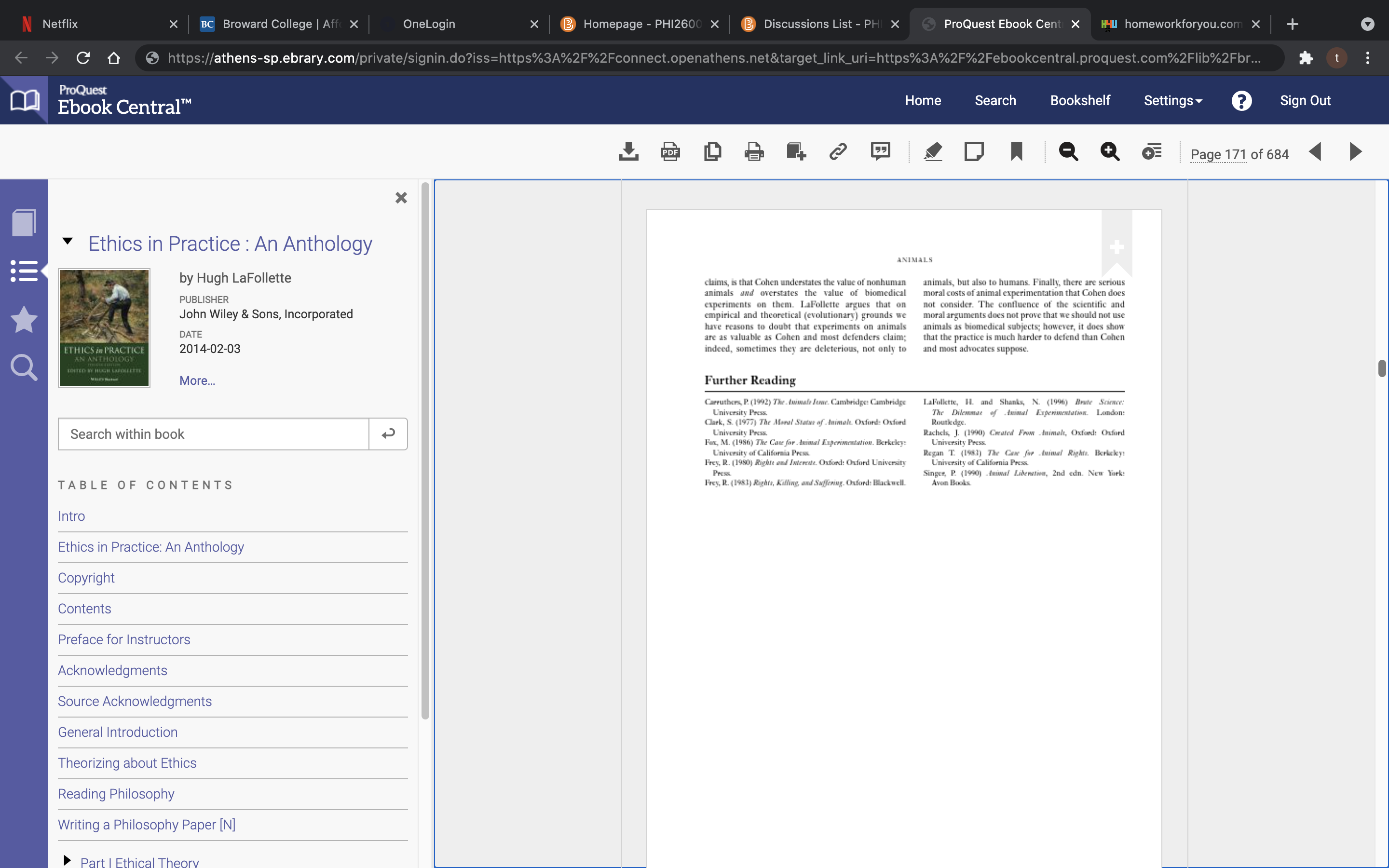Open Bookshelf in the navigation bar
The image size is (1389, 868).
tap(1080, 100)
